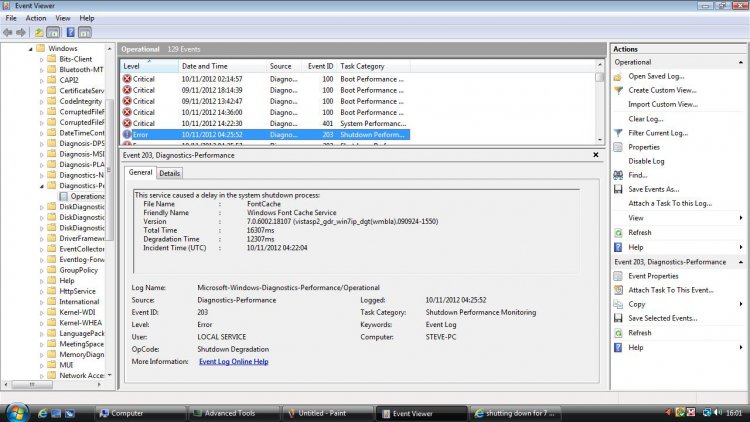Switch to Advanced Tools taskbar button
Viewport: 750px width, 422px height.
point(234,413)
